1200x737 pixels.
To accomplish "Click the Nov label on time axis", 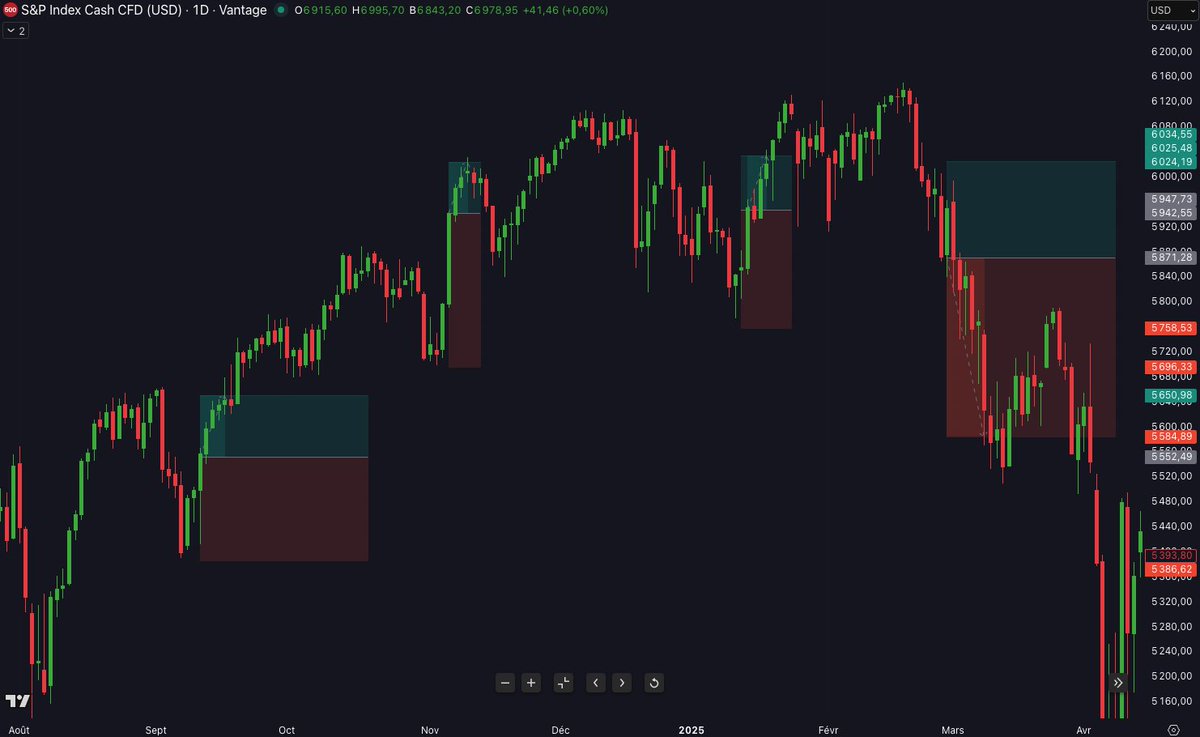I will point(430,730).
